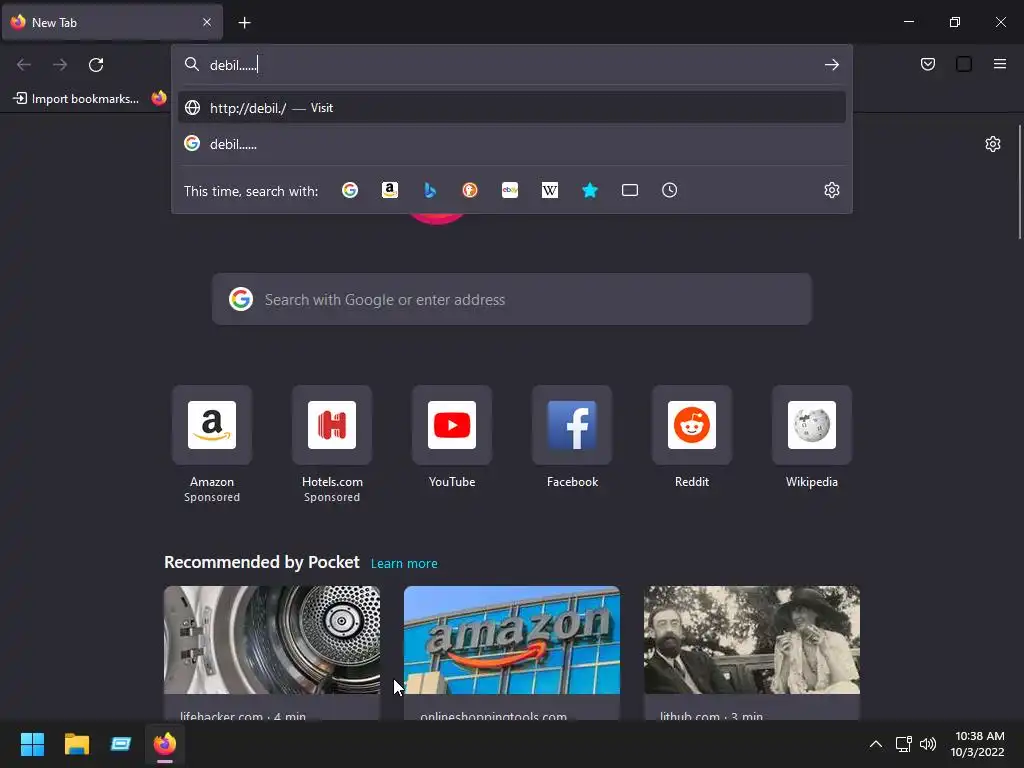
Task: Search in open Tabs icon
Action: coord(630,190)
